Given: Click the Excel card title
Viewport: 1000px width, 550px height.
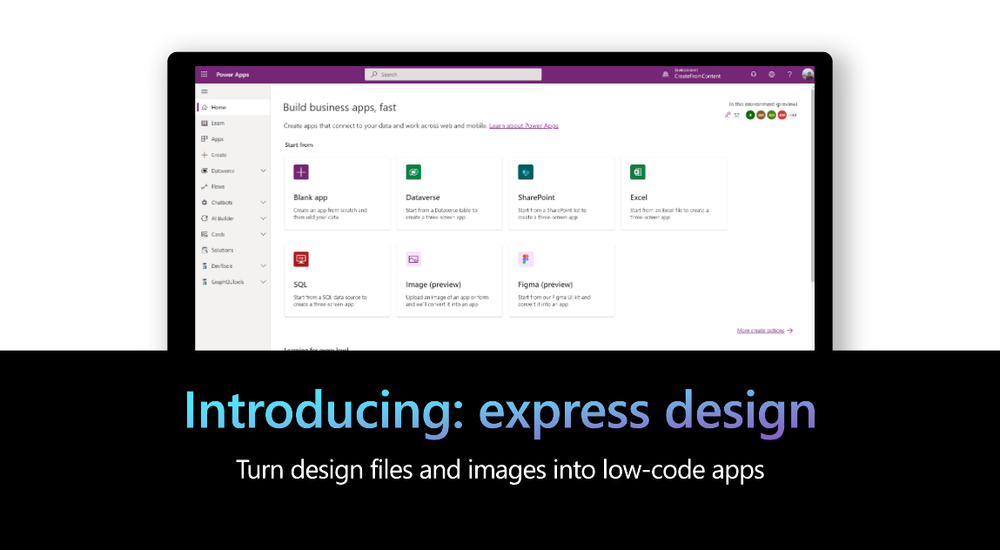Looking at the screenshot, I should 638,197.
